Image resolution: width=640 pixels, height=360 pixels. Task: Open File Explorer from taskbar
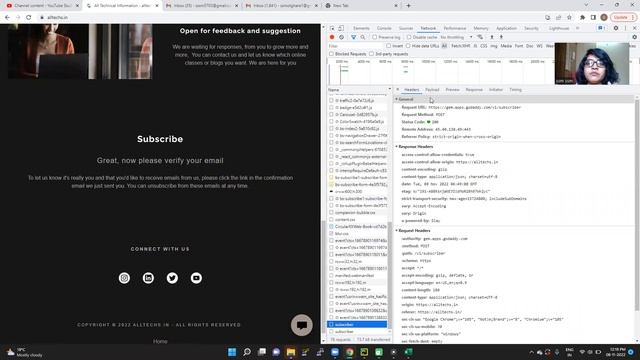click(x=291, y=352)
